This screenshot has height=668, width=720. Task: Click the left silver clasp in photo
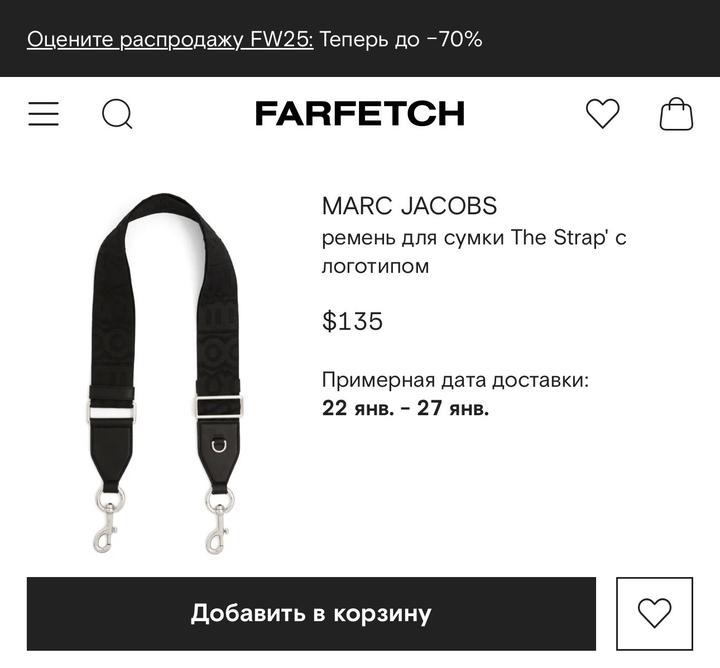(x=108, y=520)
